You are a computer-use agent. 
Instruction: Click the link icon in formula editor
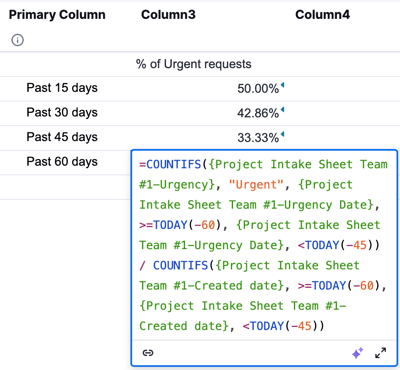coord(148,353)
